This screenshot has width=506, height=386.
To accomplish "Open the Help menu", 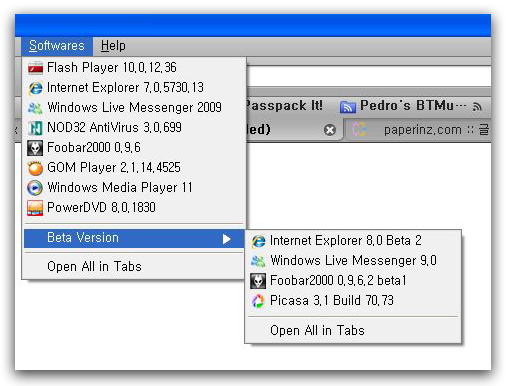I will coord(113,46).
